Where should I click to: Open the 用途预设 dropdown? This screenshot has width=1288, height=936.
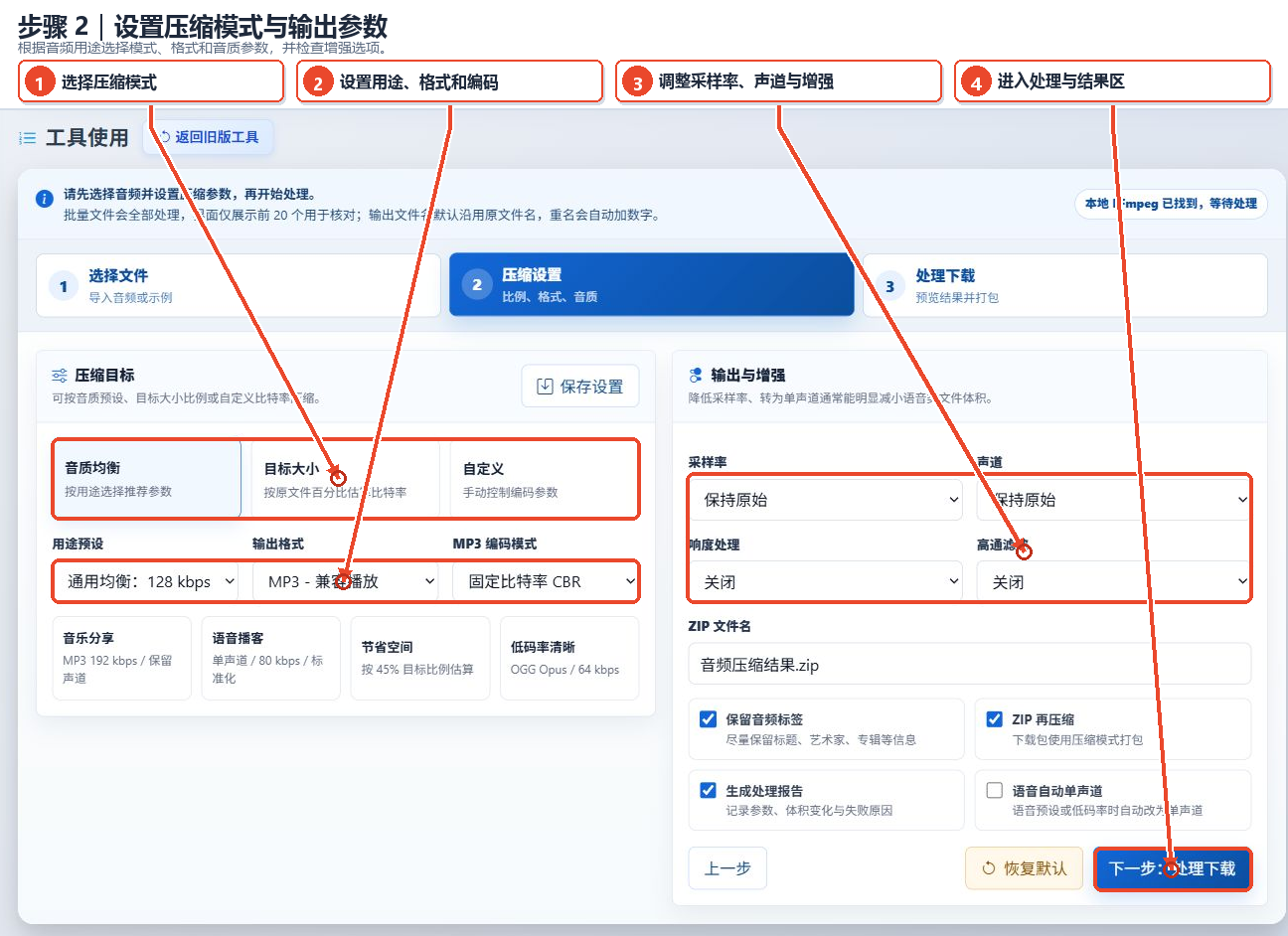point(147,581)
